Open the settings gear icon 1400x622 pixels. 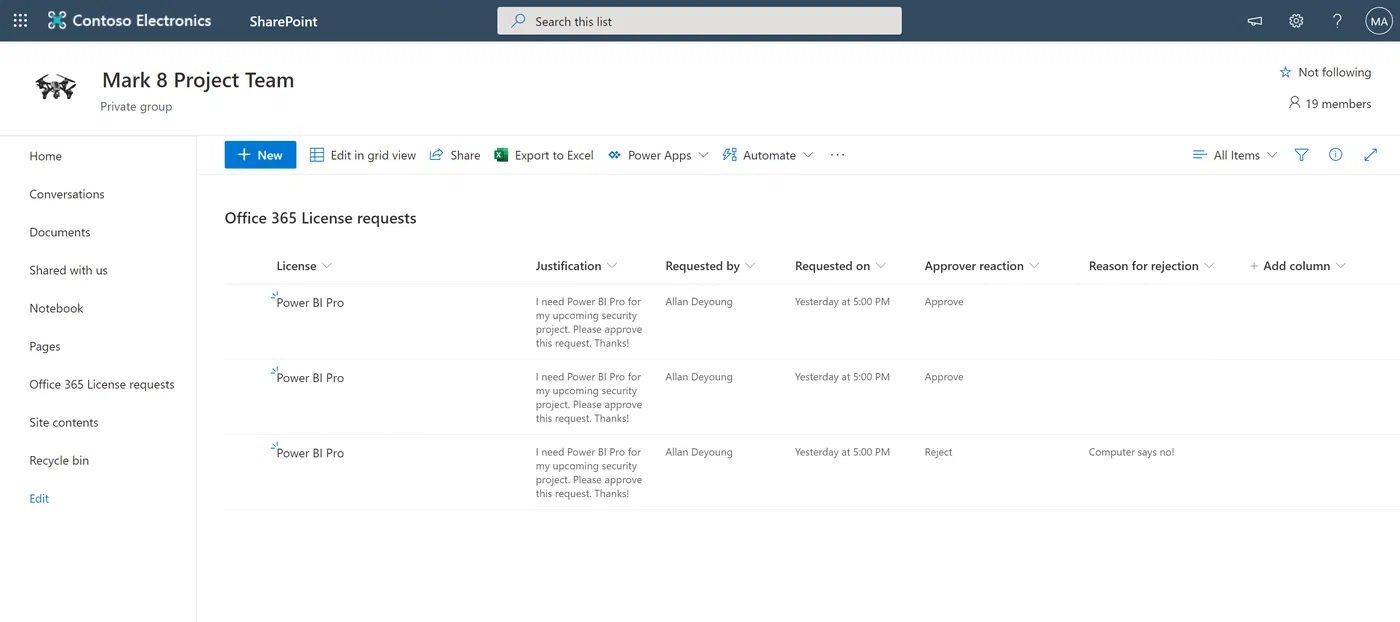pos(1296,21)
